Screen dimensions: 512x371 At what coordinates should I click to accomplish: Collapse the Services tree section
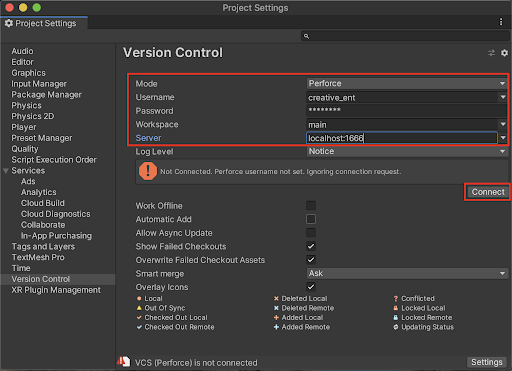(x=6, y=171)
